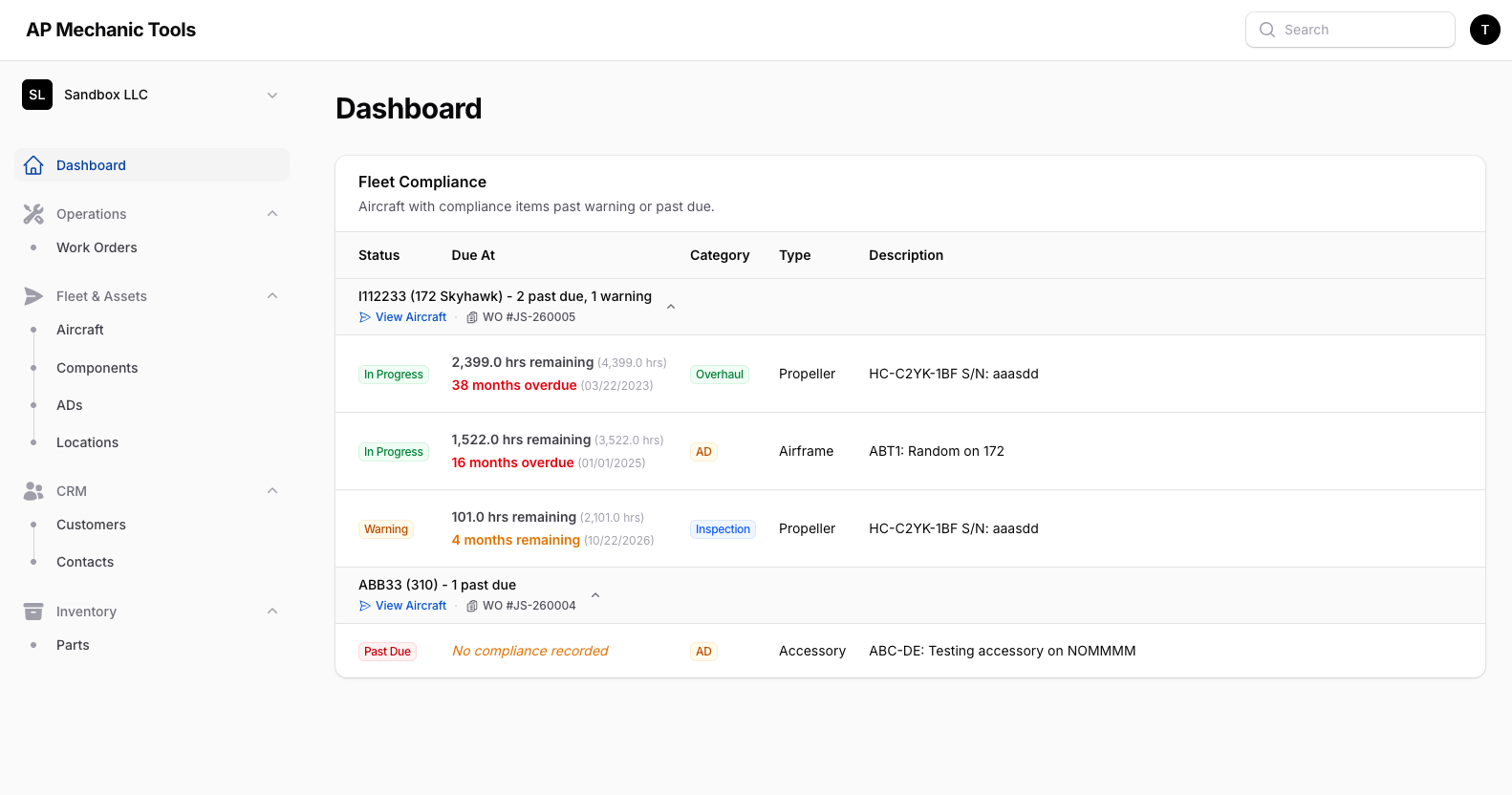
Task: Click the In Progress badge on Overhaul row
Action: click(394, 375)
